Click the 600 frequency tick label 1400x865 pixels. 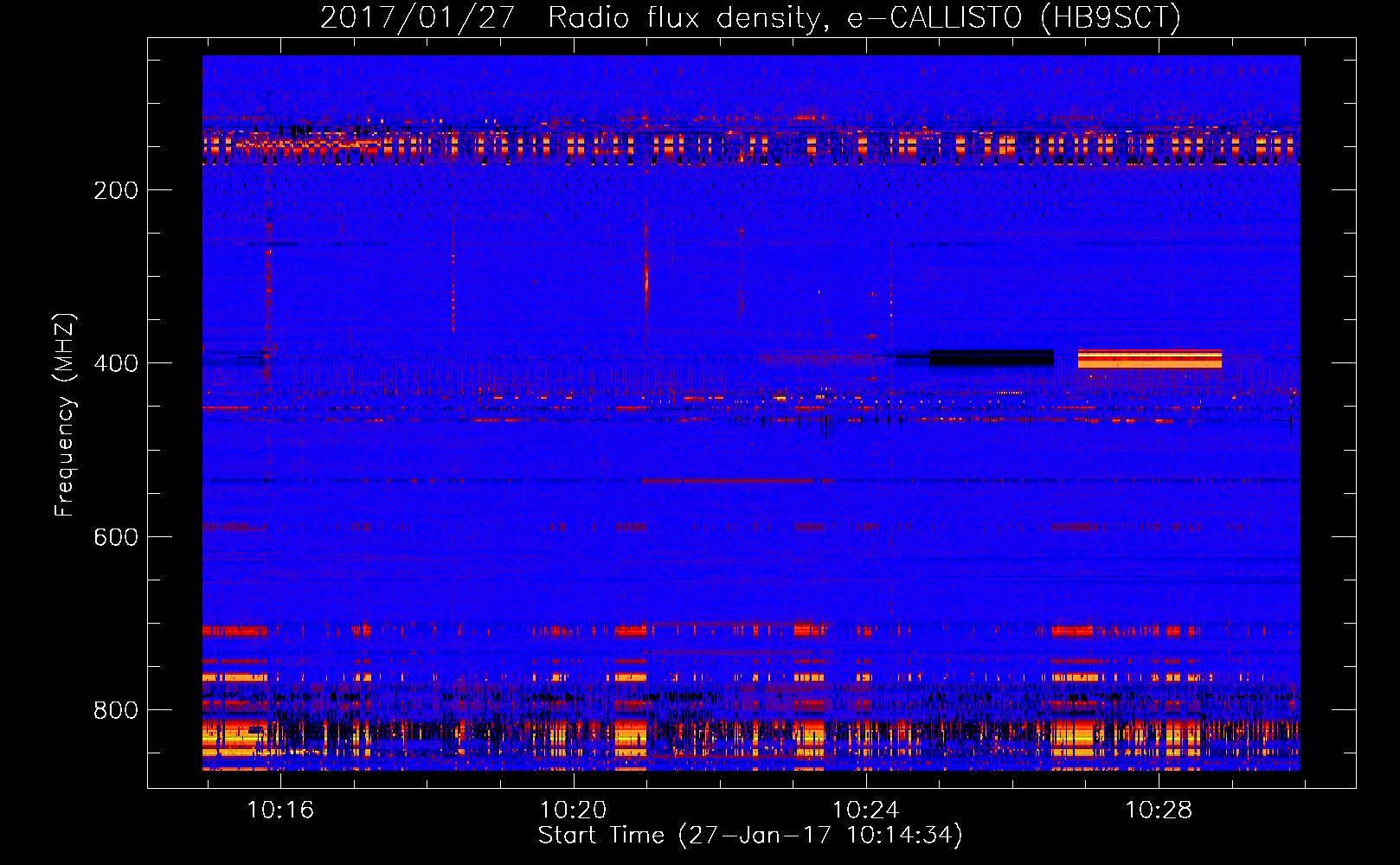pyautogui.click(x=116, y=537)
